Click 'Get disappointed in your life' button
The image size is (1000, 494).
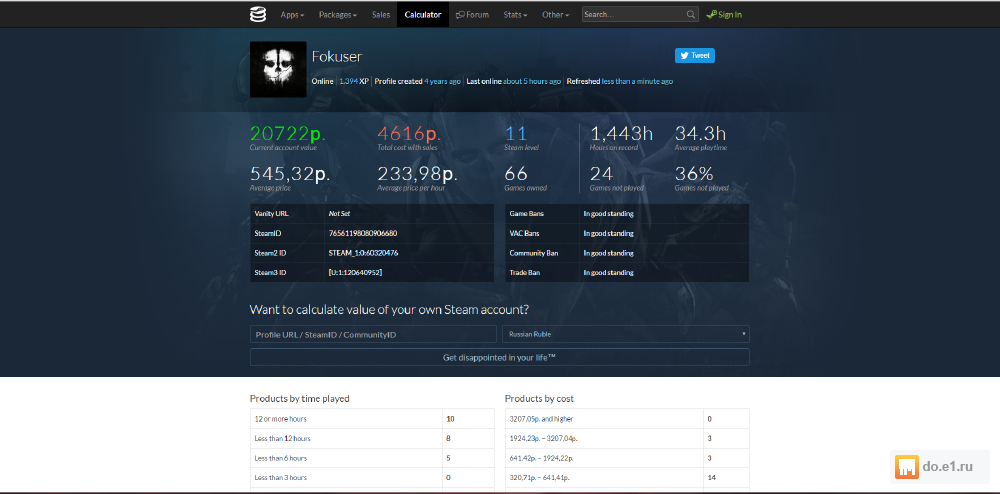(499, 358)
